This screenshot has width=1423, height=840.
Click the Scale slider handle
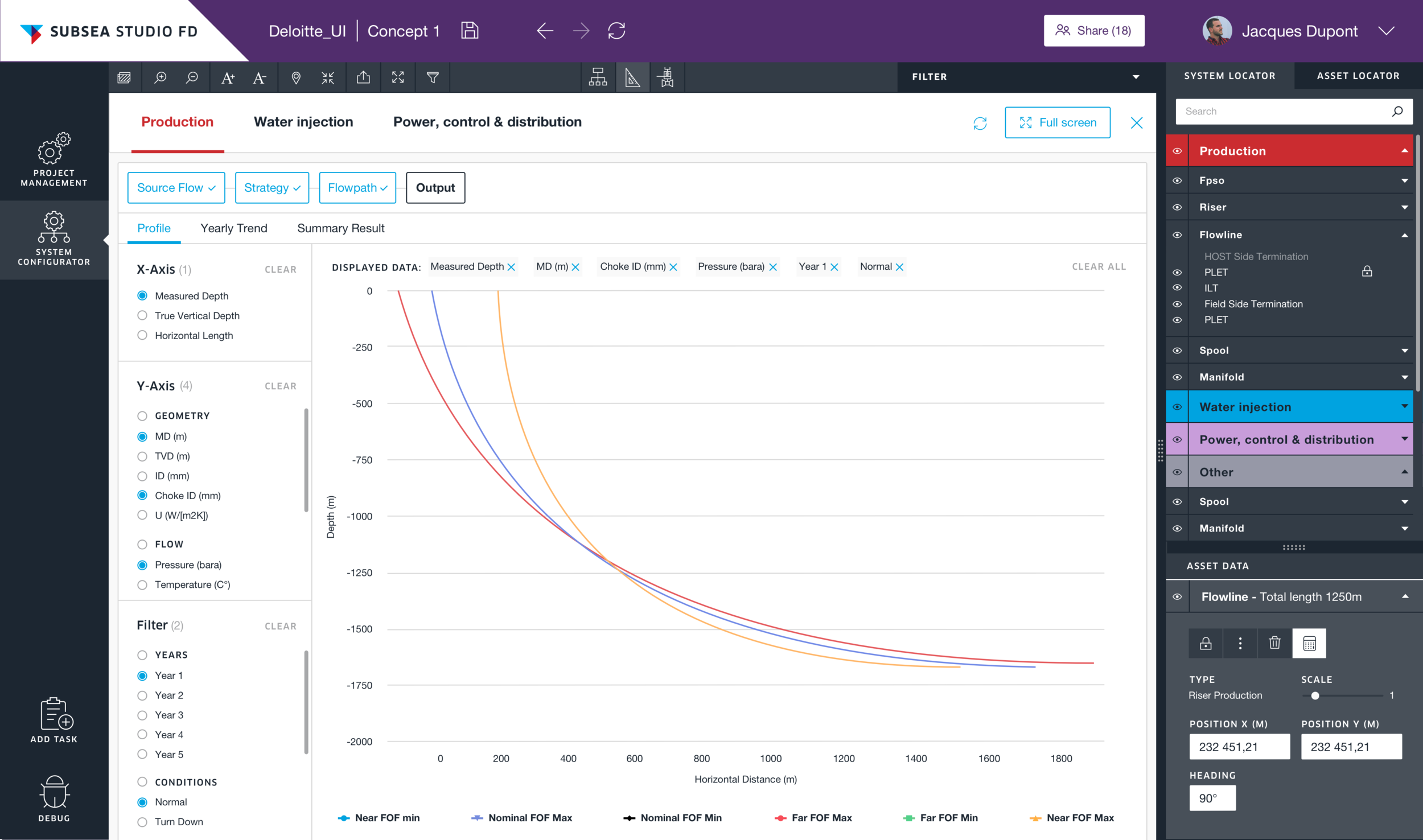click(x=1315, y=695)
